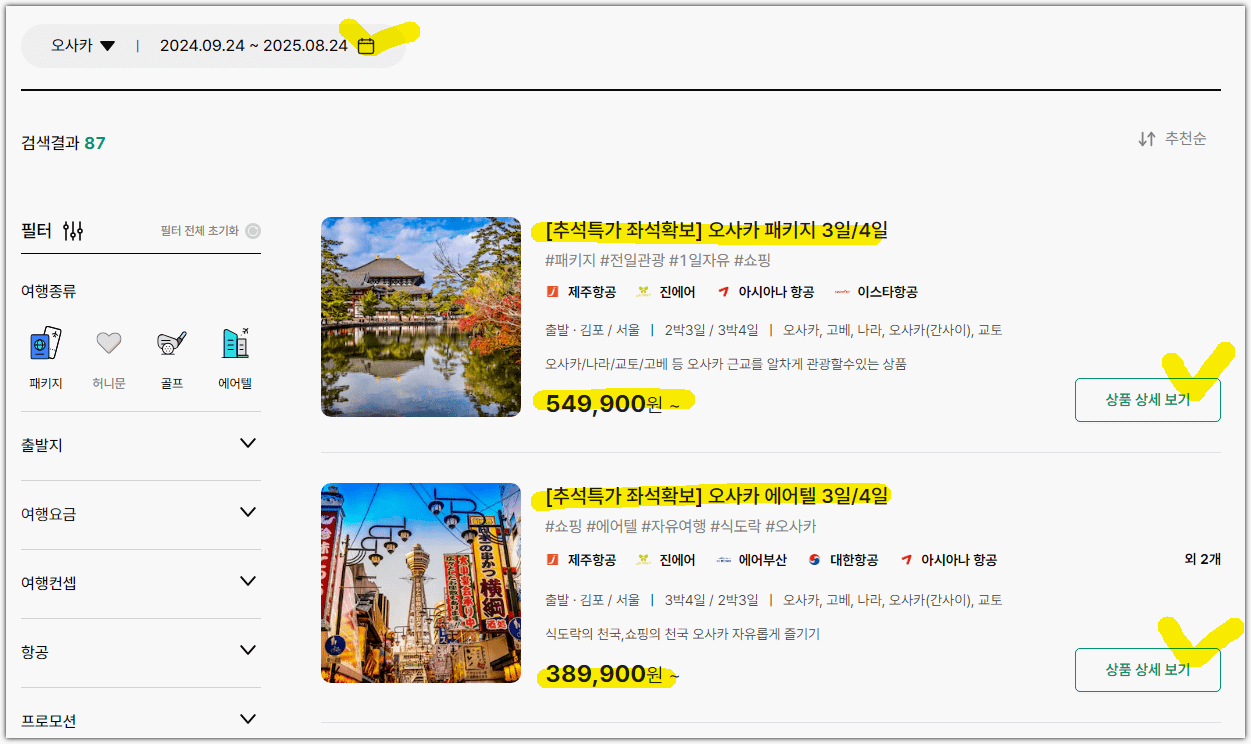Open the 추천순 sort order menu

[1186, 139]
